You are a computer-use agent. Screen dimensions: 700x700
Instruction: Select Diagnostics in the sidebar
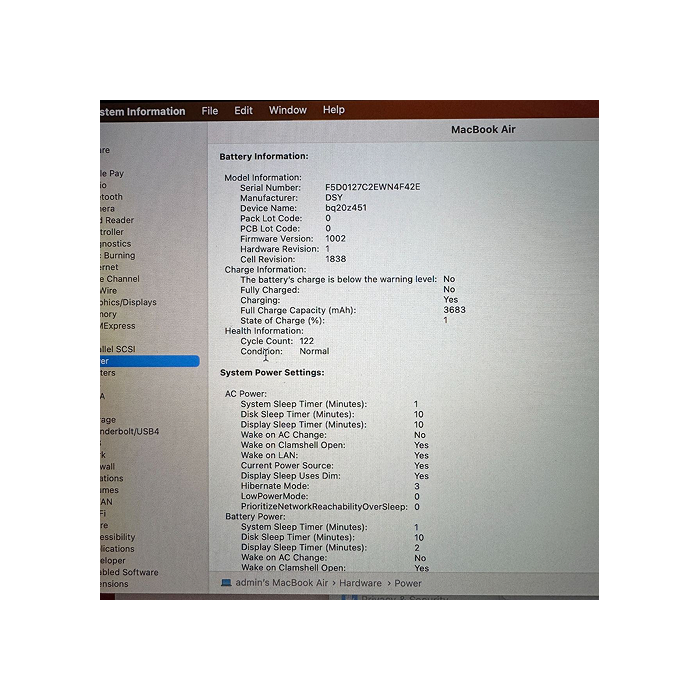click(116, 244)
